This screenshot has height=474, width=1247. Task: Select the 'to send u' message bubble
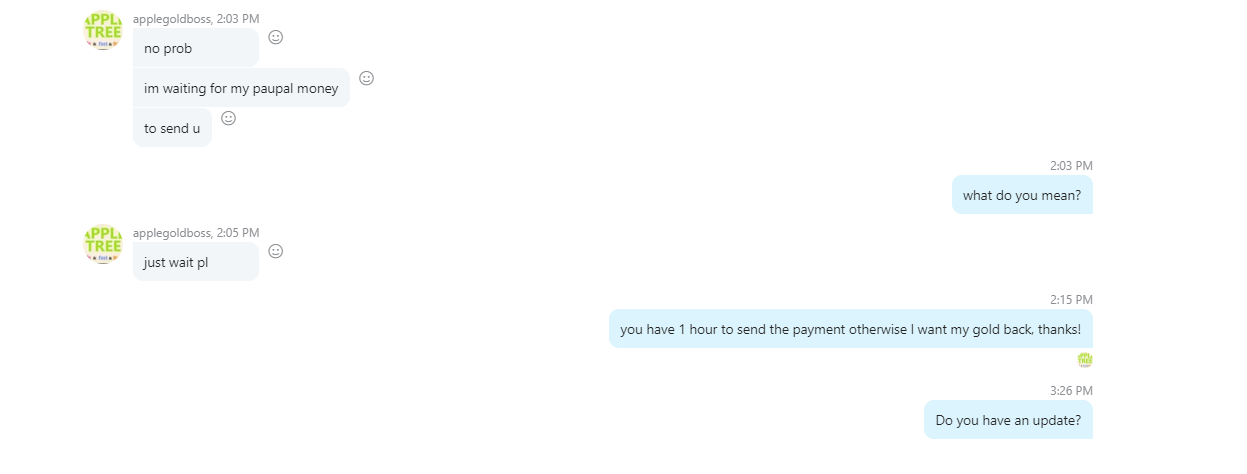(172, 128)
